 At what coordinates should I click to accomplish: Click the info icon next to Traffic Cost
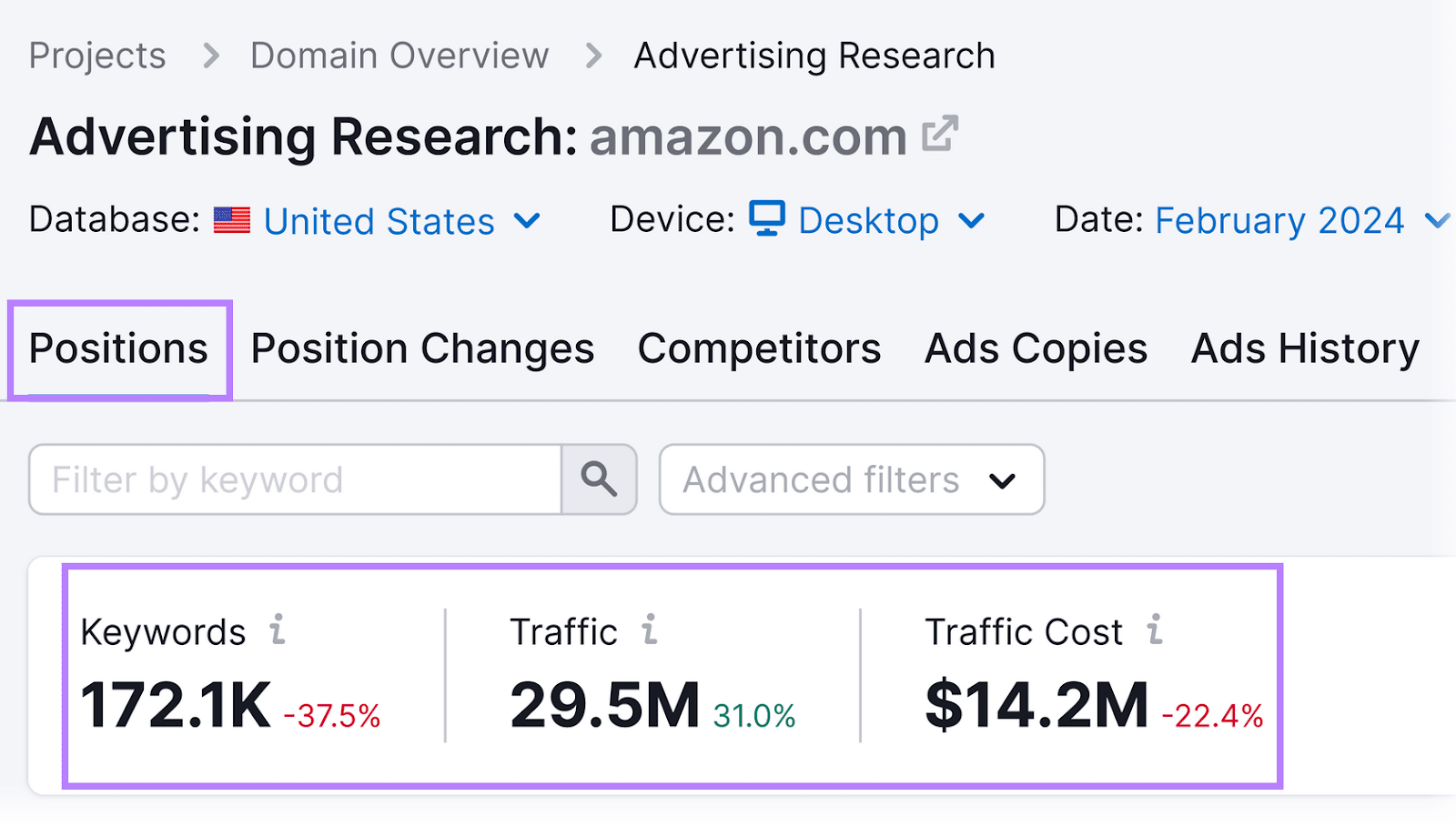(x=1156, y=630)
